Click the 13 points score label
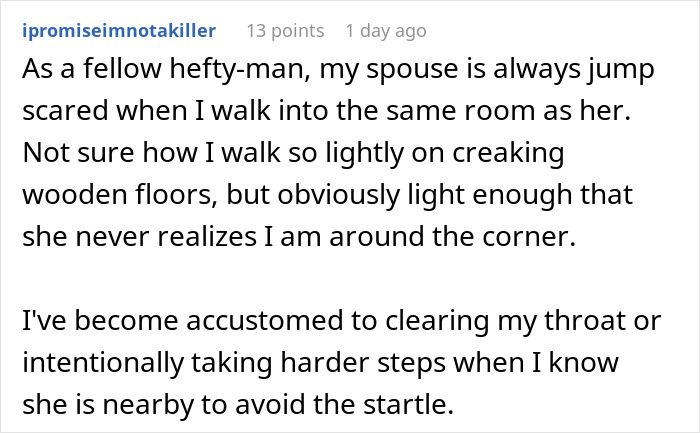Viewport: 700px width, 433px height. coord(286,31)
